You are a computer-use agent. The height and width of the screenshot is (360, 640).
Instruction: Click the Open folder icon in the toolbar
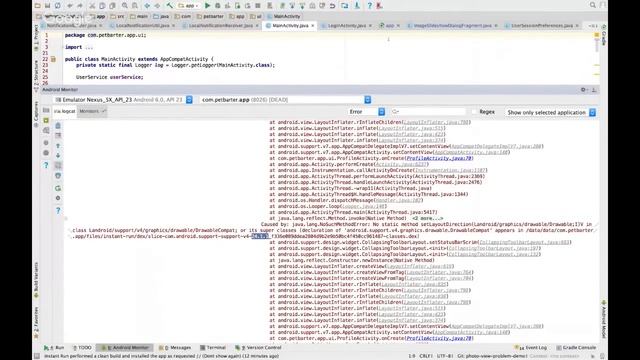point(37,6)
